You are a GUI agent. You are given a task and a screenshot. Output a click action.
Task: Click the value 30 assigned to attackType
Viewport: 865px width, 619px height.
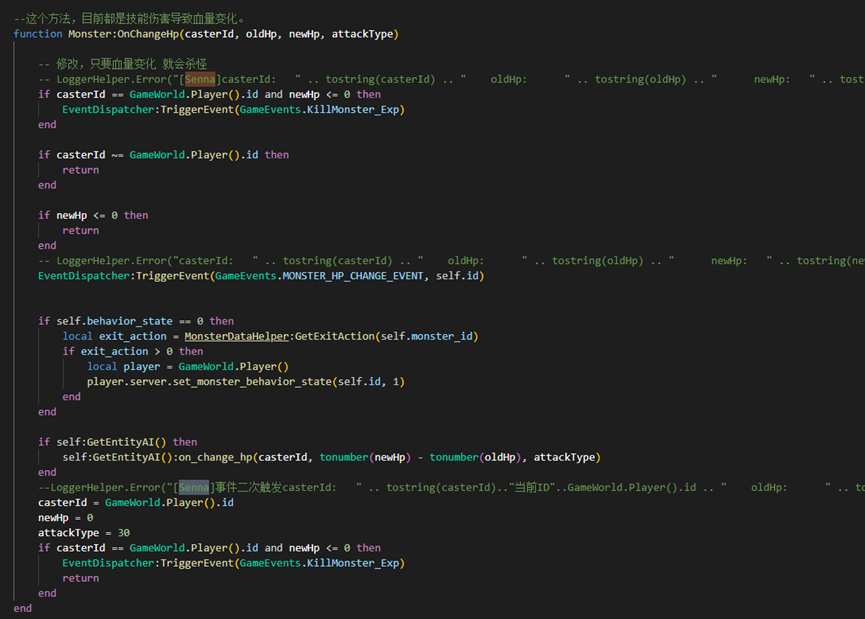(x=123, y=533)
